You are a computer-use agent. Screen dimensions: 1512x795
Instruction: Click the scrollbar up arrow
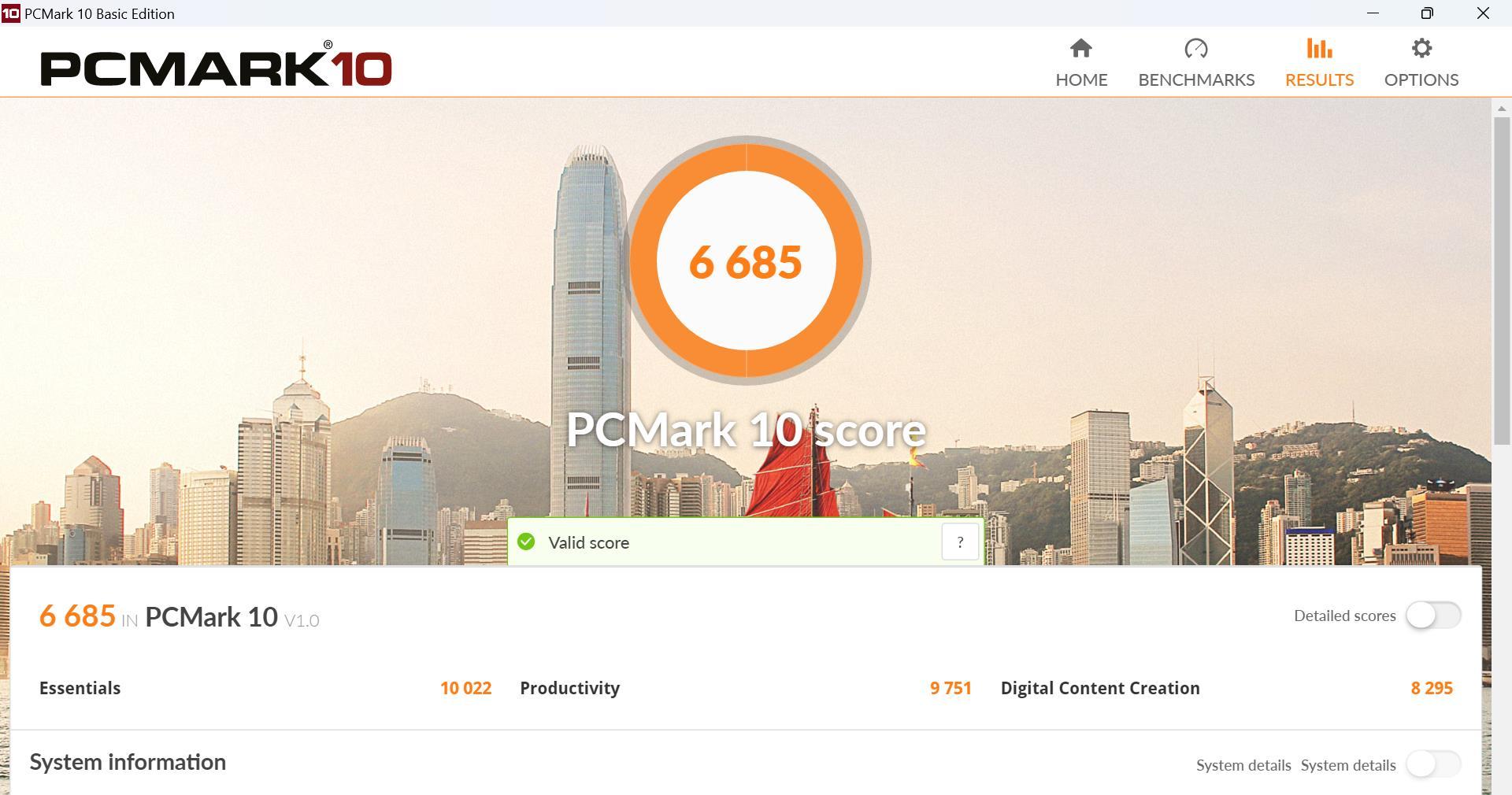coord(1501,109)
